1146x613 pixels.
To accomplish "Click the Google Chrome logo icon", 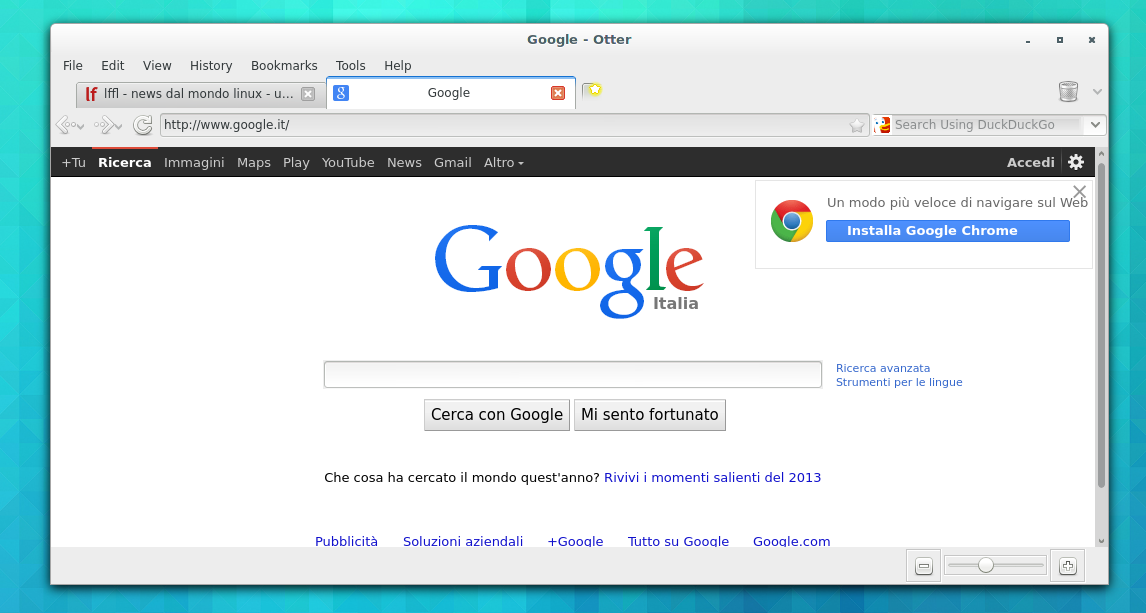I will (792, 221).
